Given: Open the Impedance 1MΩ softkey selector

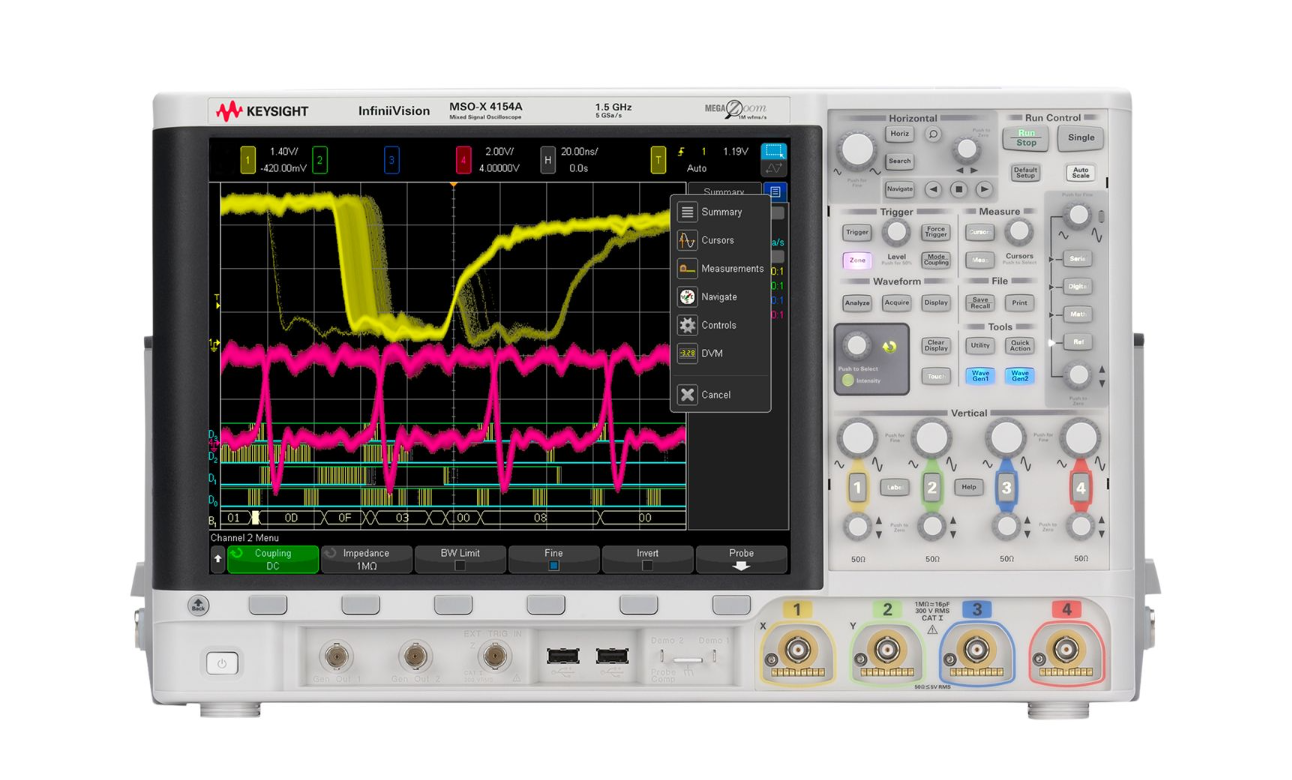Looking at the screenshot, I should click(365, 558).
